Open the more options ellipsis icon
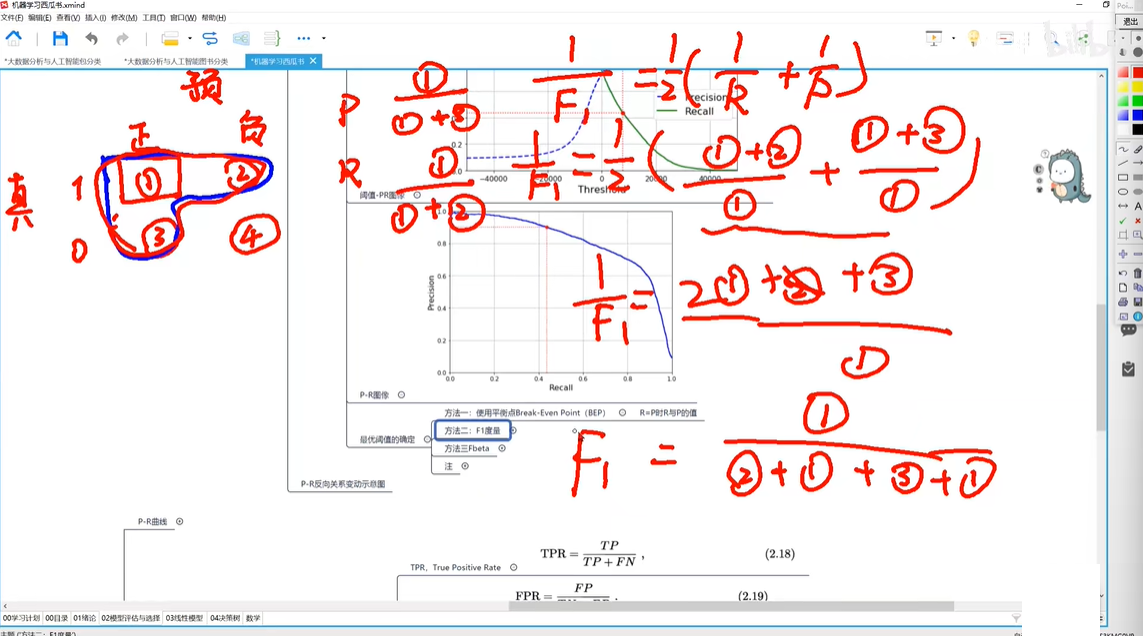The height and width of the screenshot is (636, 1143). click(x=304, y=38)
